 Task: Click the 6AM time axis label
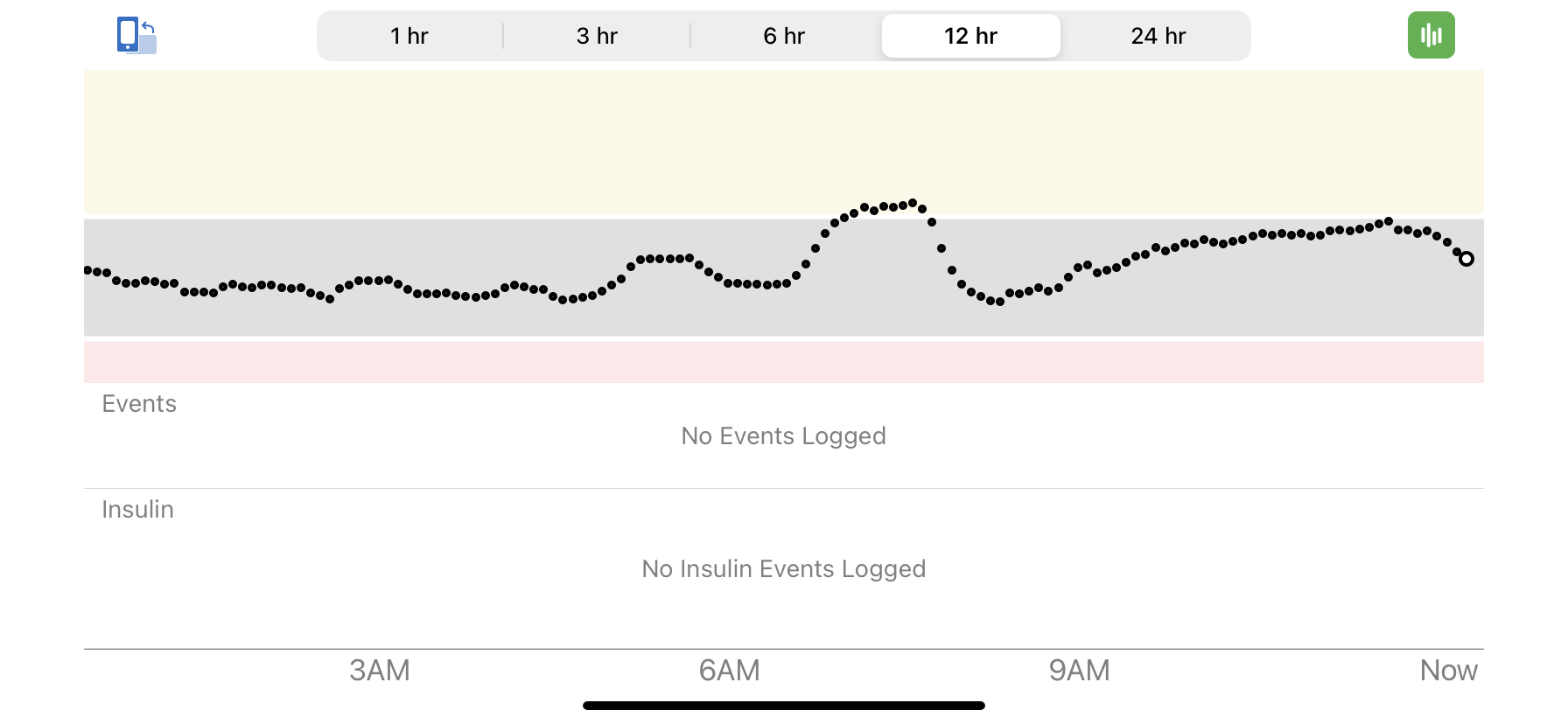(x=730, y=671)
